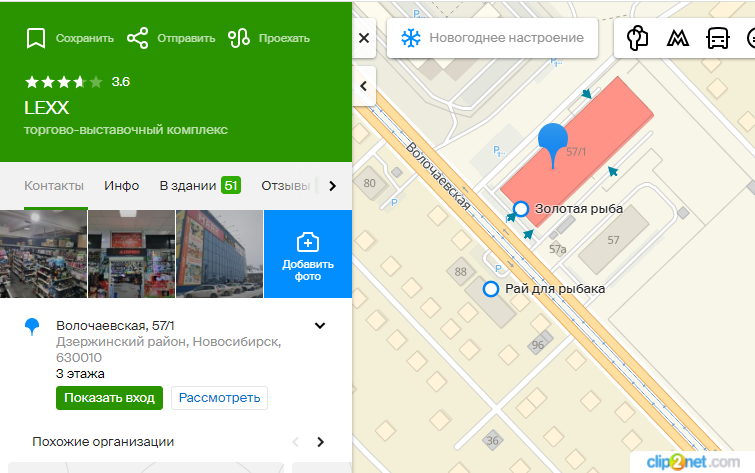Open the first store interior photo thumbnail

click(x=43, y=254)
